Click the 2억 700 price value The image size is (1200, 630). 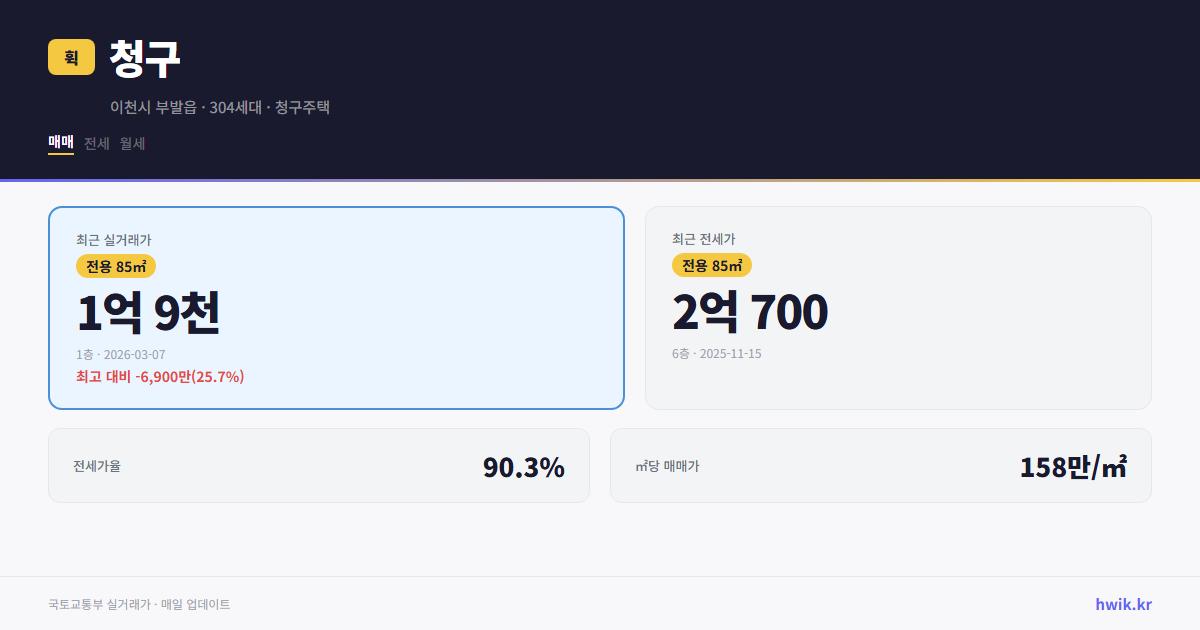point(751,311)
